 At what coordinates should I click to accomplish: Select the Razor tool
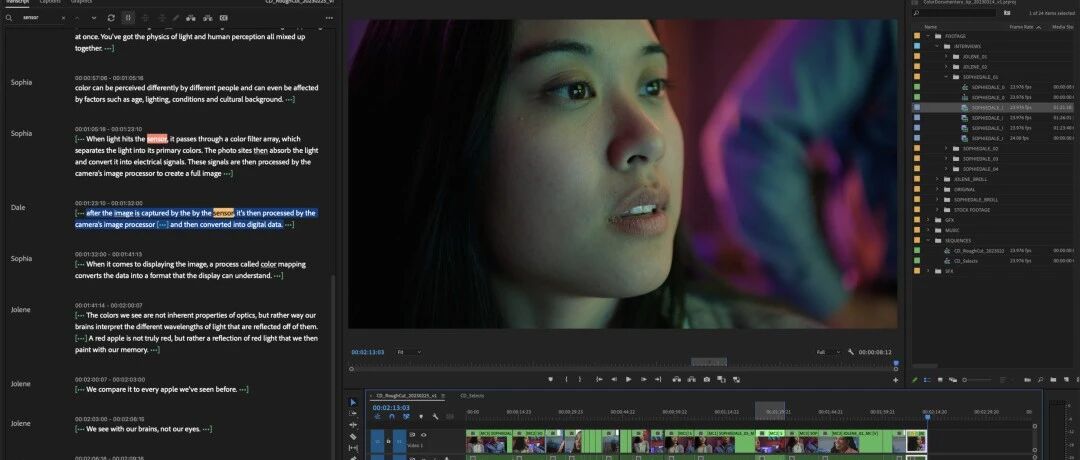[x=353, y=437]
